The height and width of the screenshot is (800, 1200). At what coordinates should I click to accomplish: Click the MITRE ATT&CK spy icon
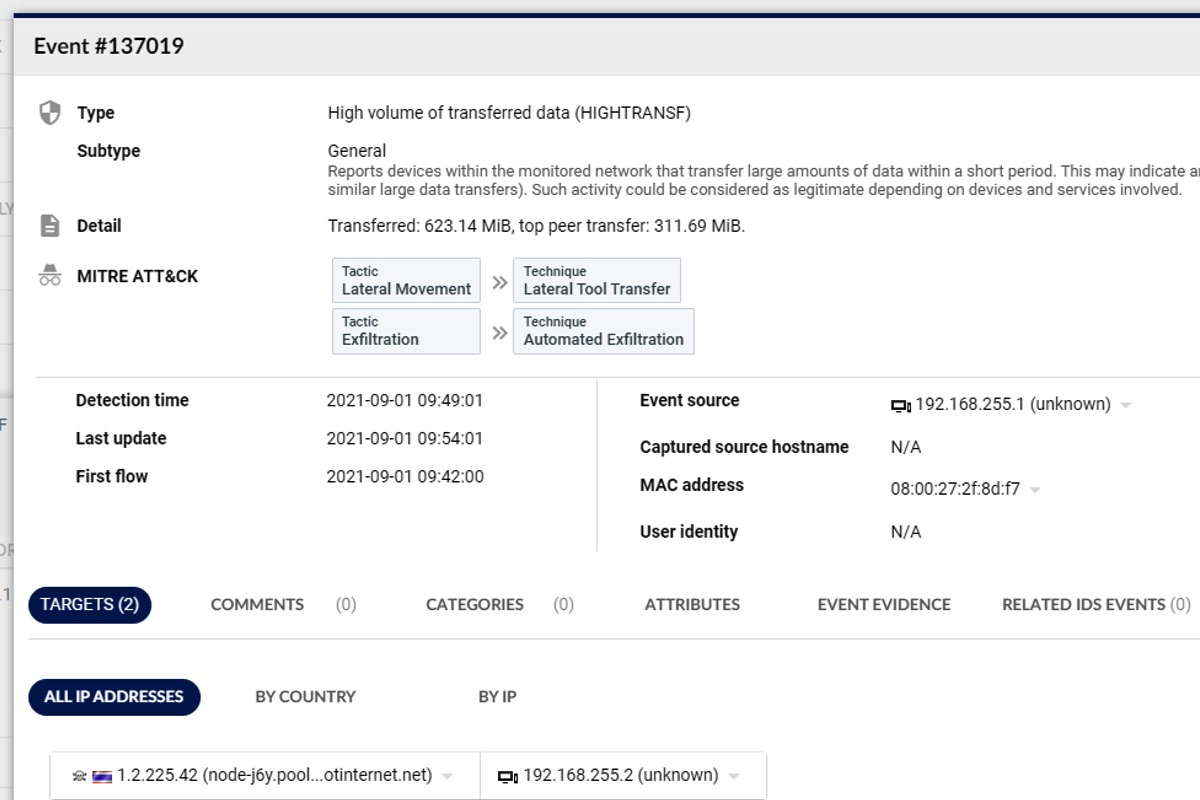pos(50,276)
